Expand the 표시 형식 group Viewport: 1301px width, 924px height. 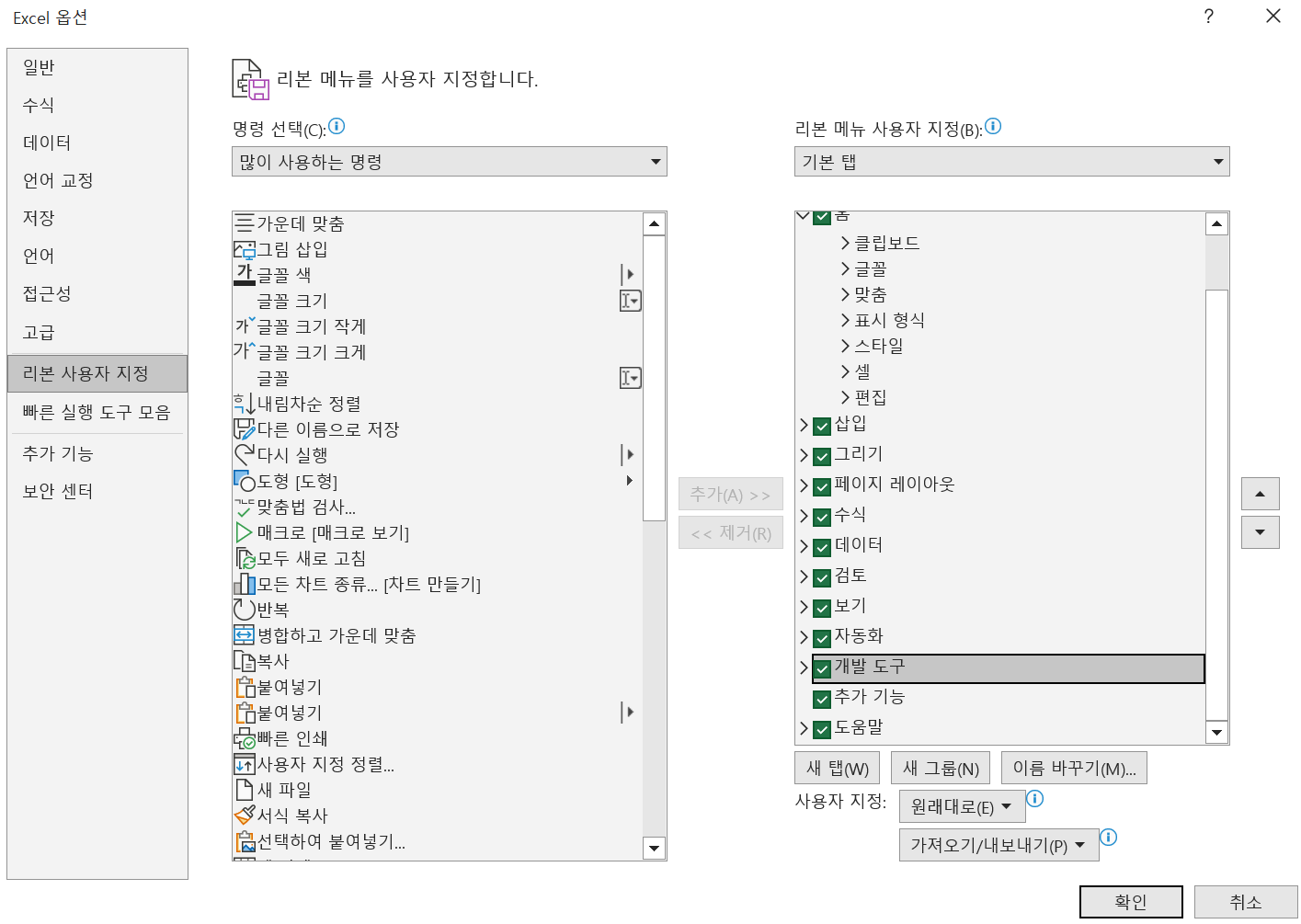coord(845,321)
